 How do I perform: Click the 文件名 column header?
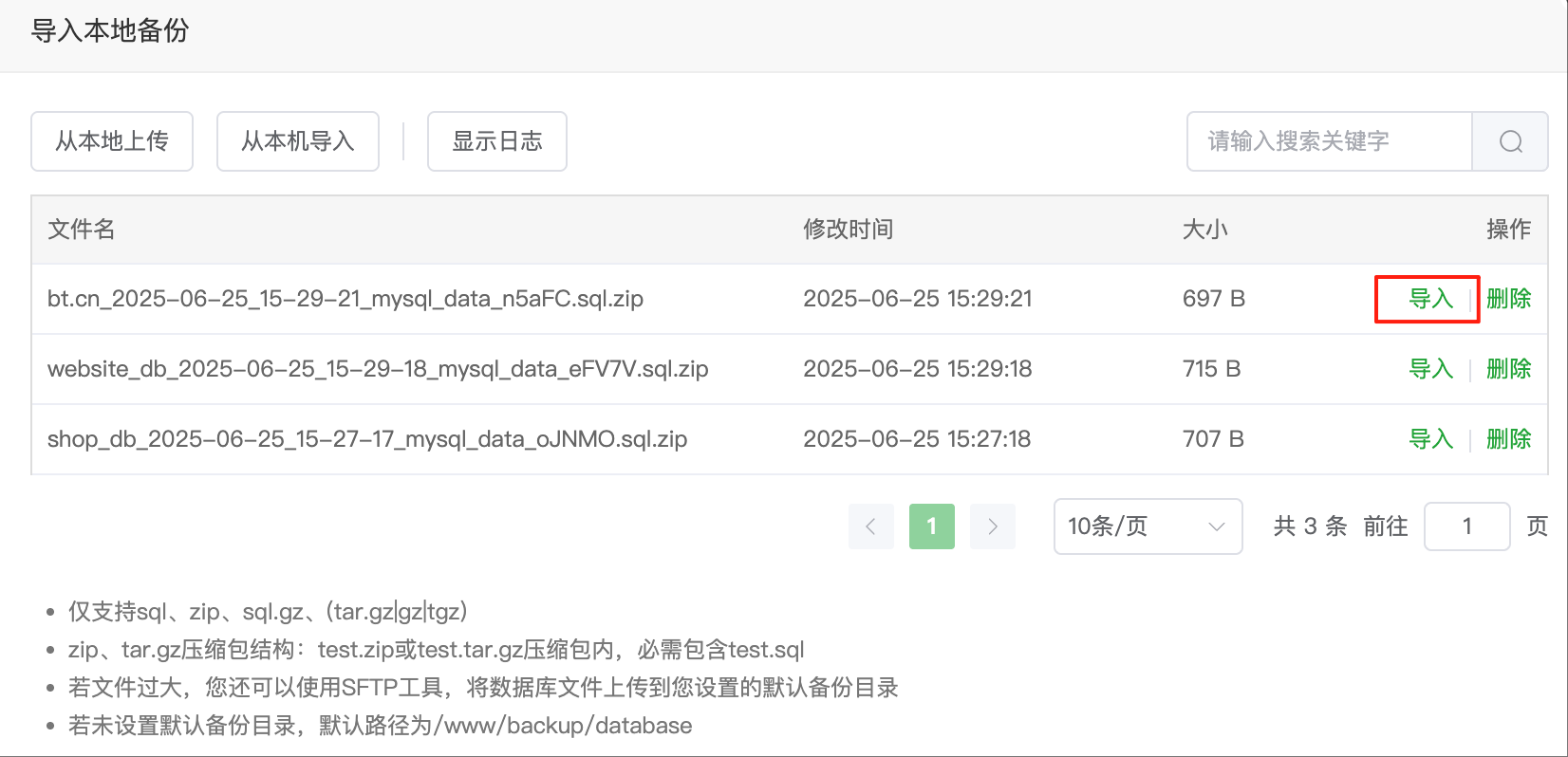click(82, 230)
